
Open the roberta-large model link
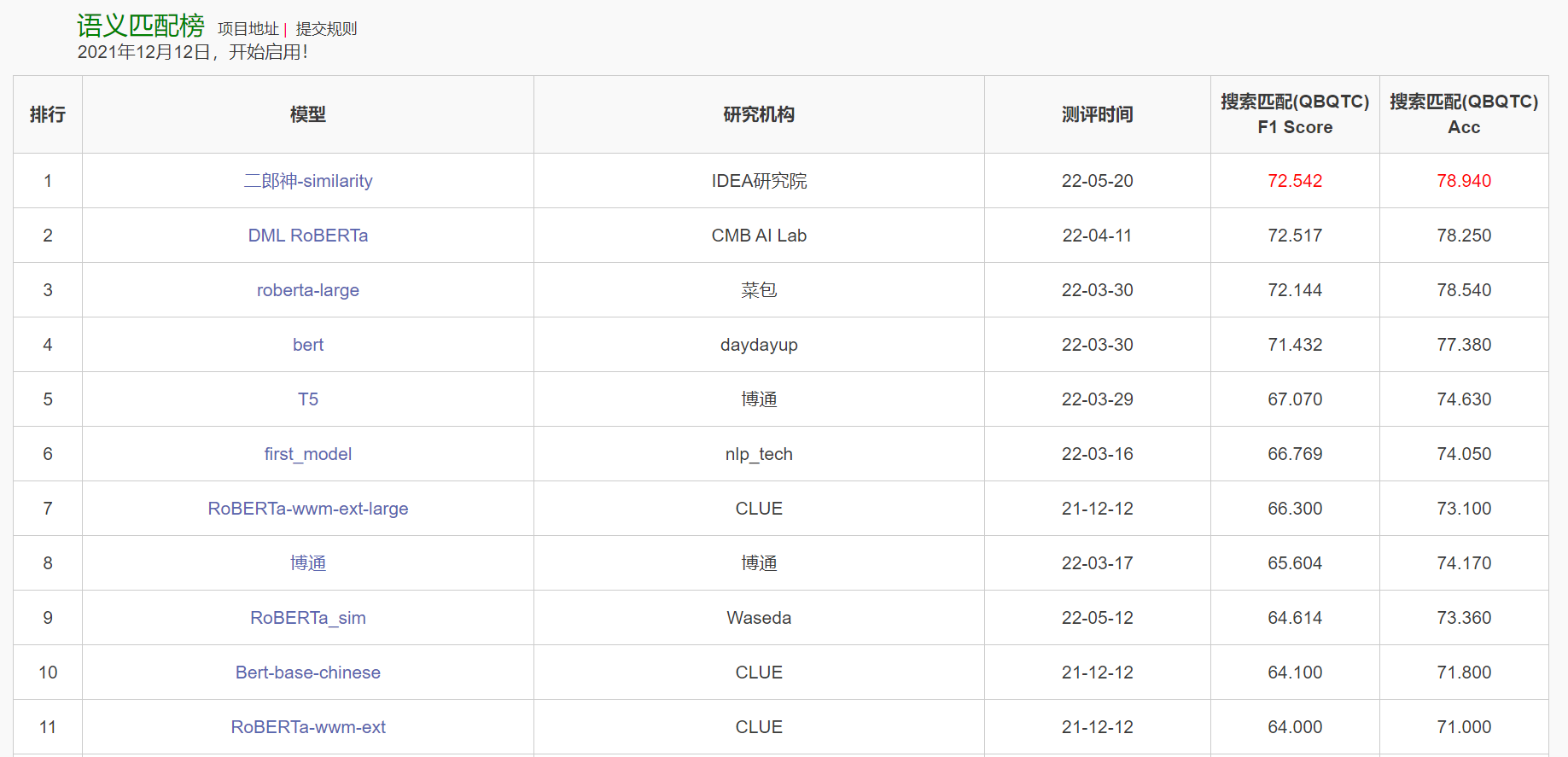tap(308, 290)
